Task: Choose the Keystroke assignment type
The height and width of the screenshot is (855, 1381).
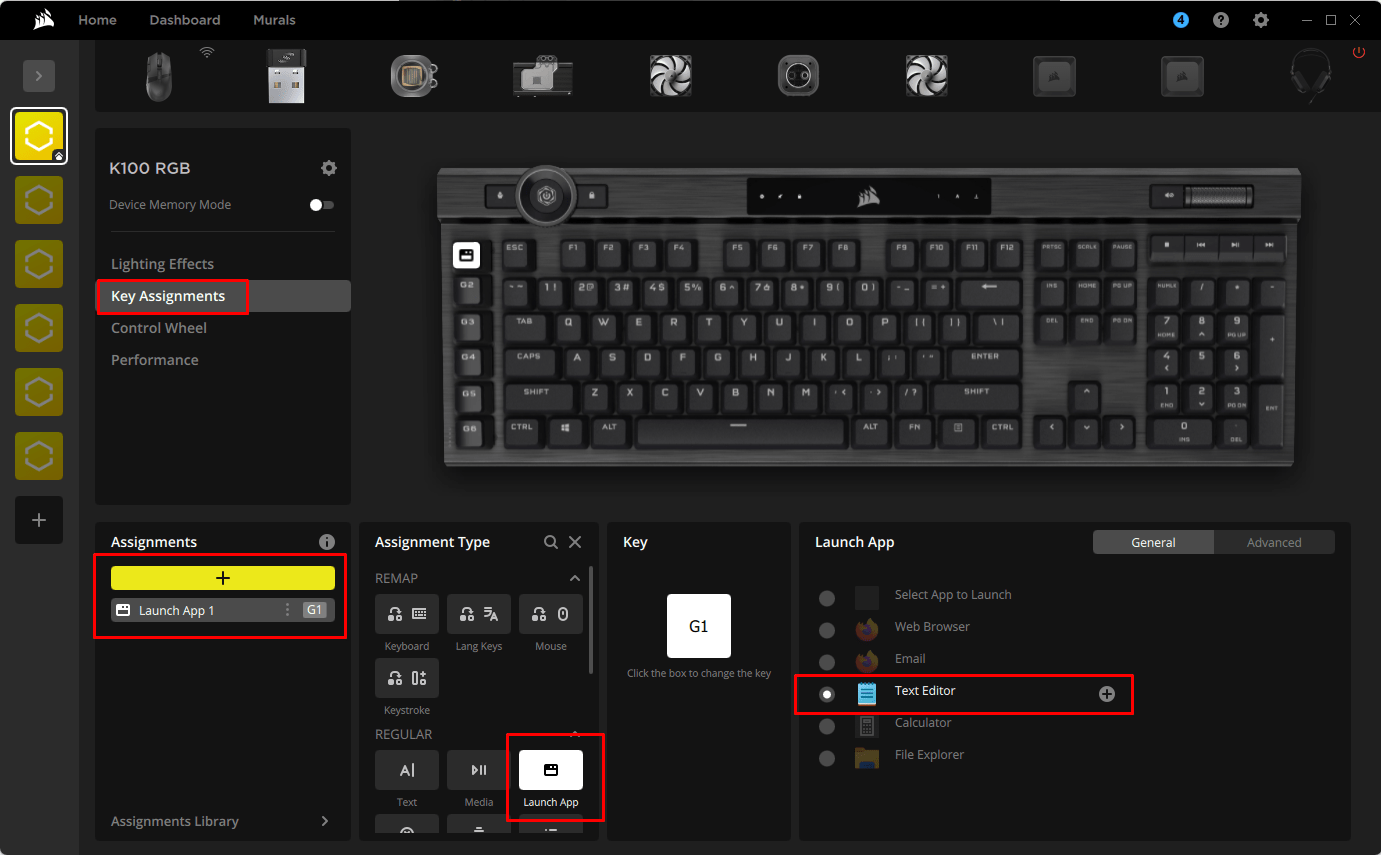Action: click(x=406, y=677)
